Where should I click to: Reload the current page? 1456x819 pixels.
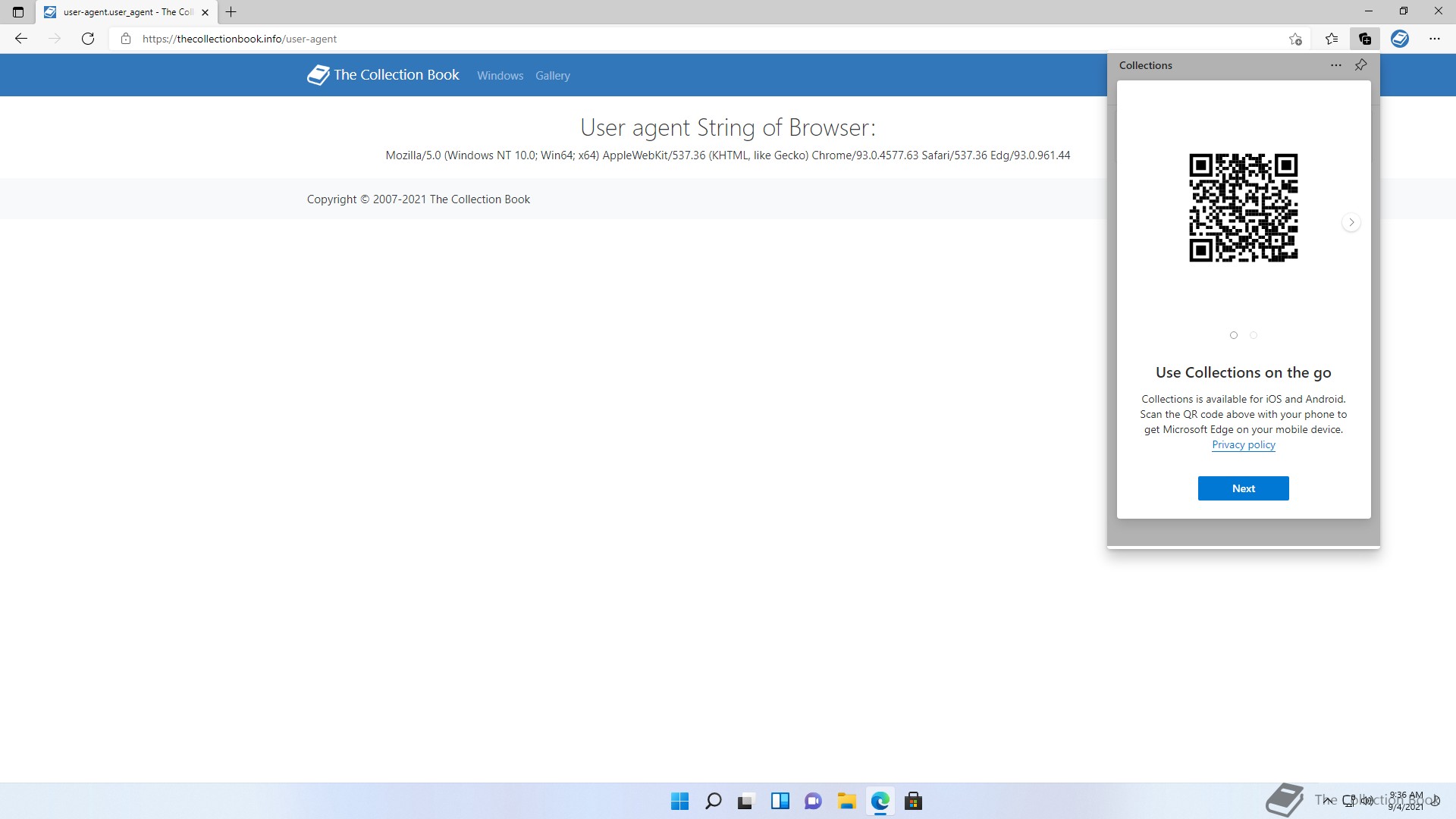pos(88,39)
